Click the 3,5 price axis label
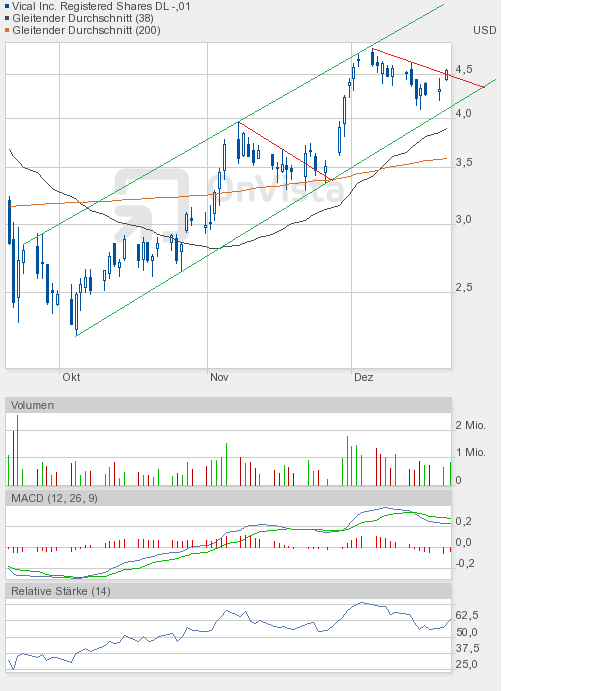Screen dimensions: 614x691 click(x=464, y=162)
